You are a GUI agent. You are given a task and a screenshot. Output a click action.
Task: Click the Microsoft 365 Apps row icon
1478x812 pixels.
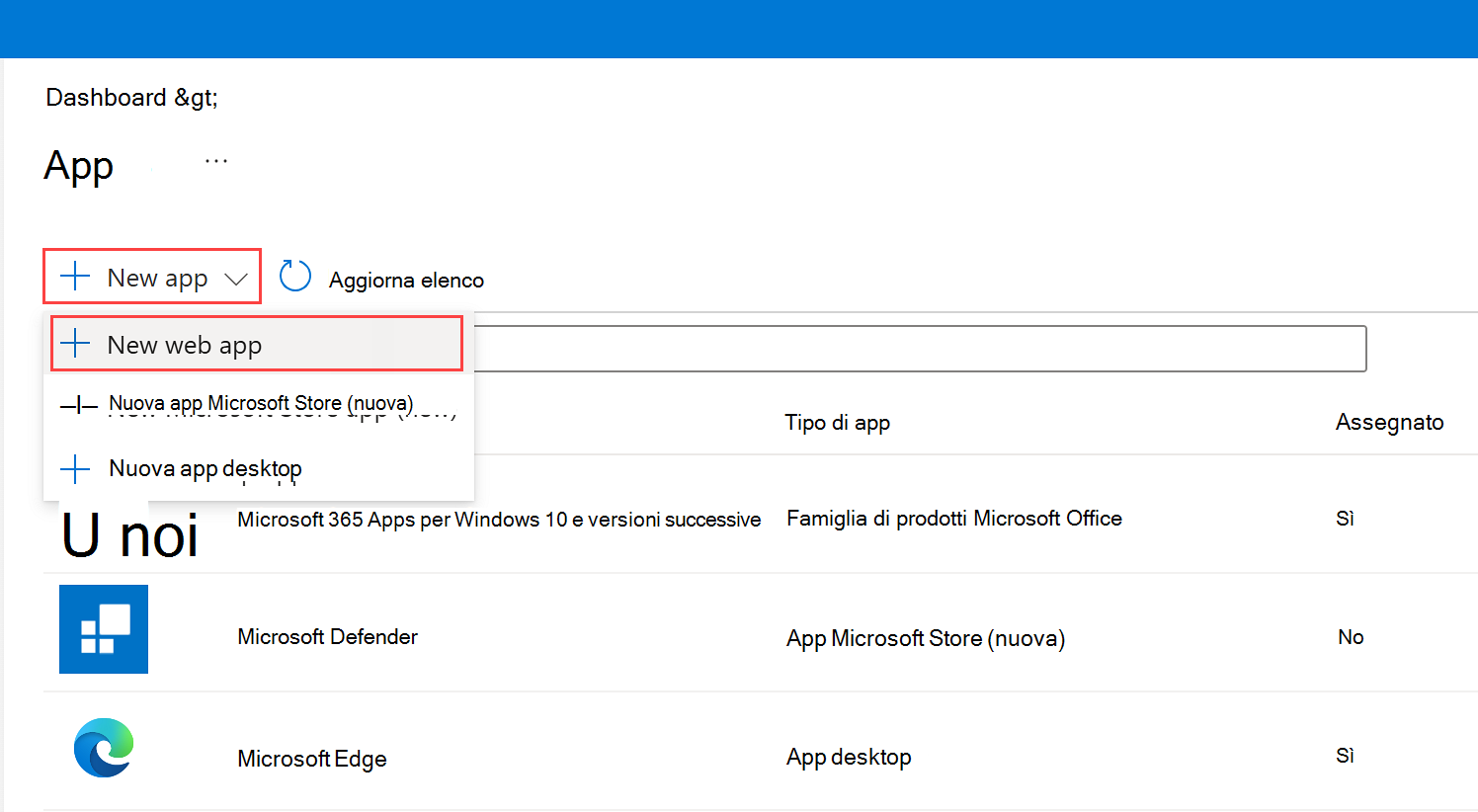[129, 535]
